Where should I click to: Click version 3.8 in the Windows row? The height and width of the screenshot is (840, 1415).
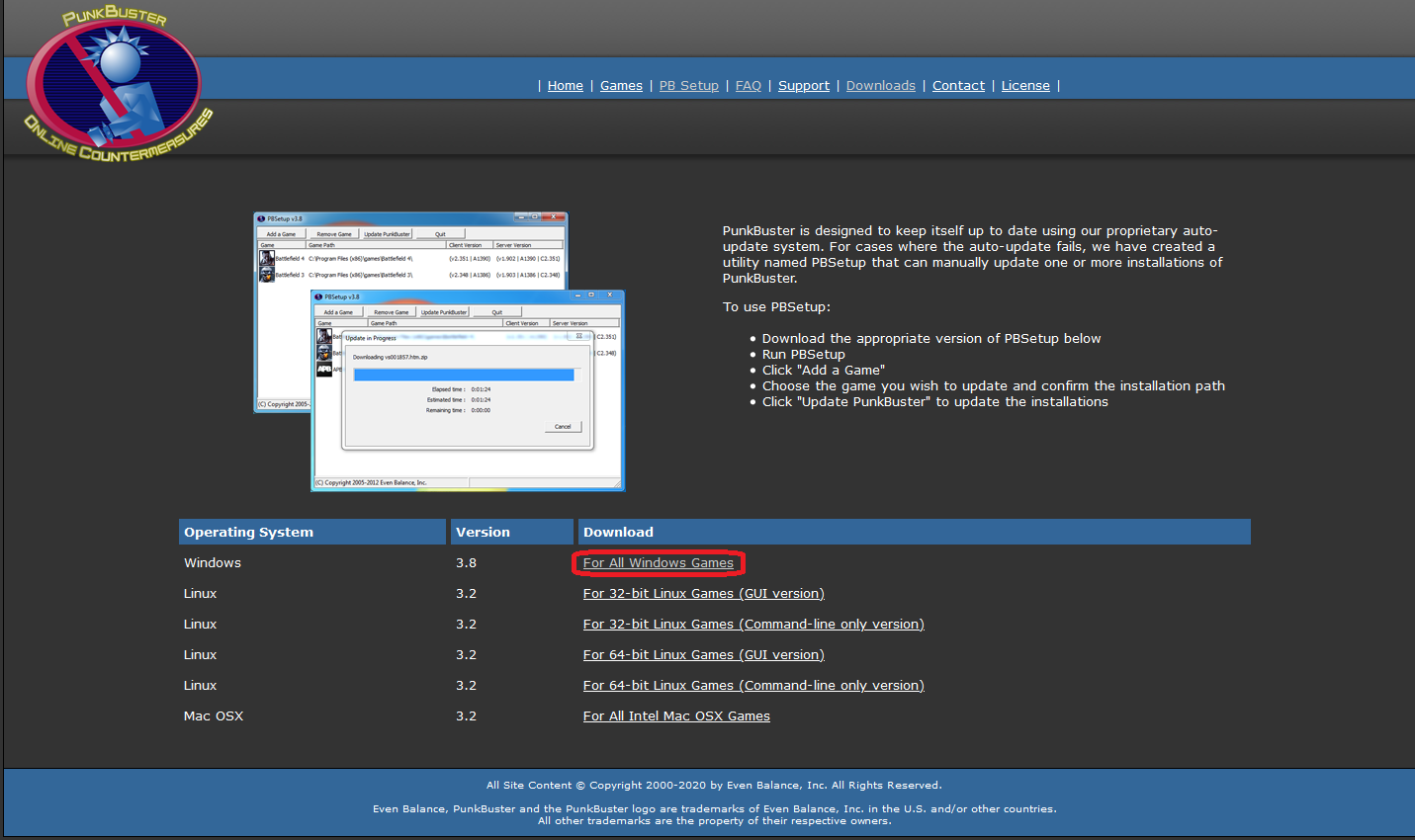pyautogui.click(x=466, y=563)
